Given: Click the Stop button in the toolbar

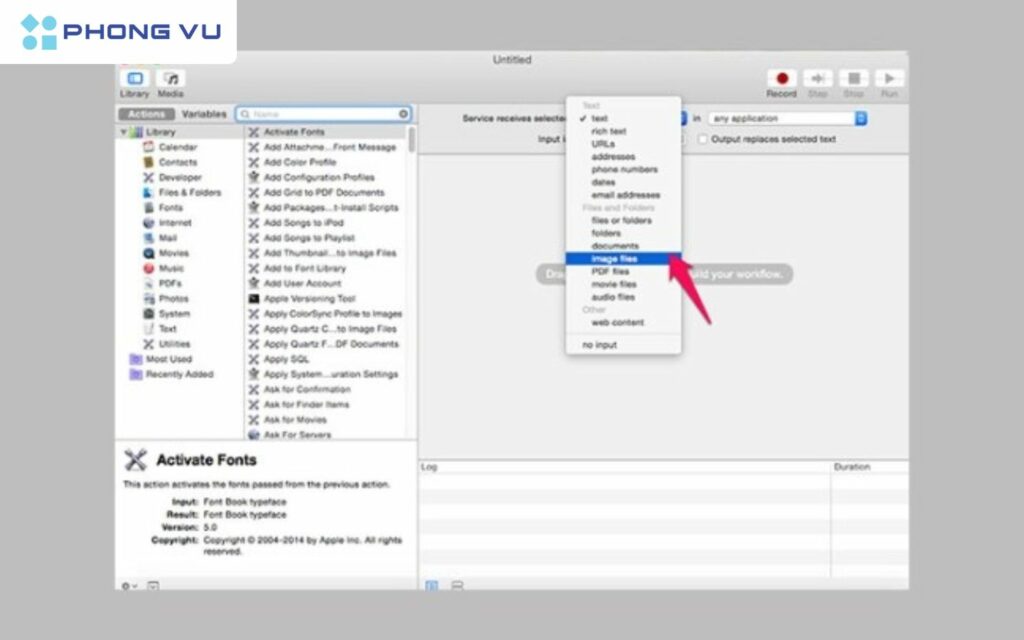Looking at the screenshot, I should click(x=853, y=78).
